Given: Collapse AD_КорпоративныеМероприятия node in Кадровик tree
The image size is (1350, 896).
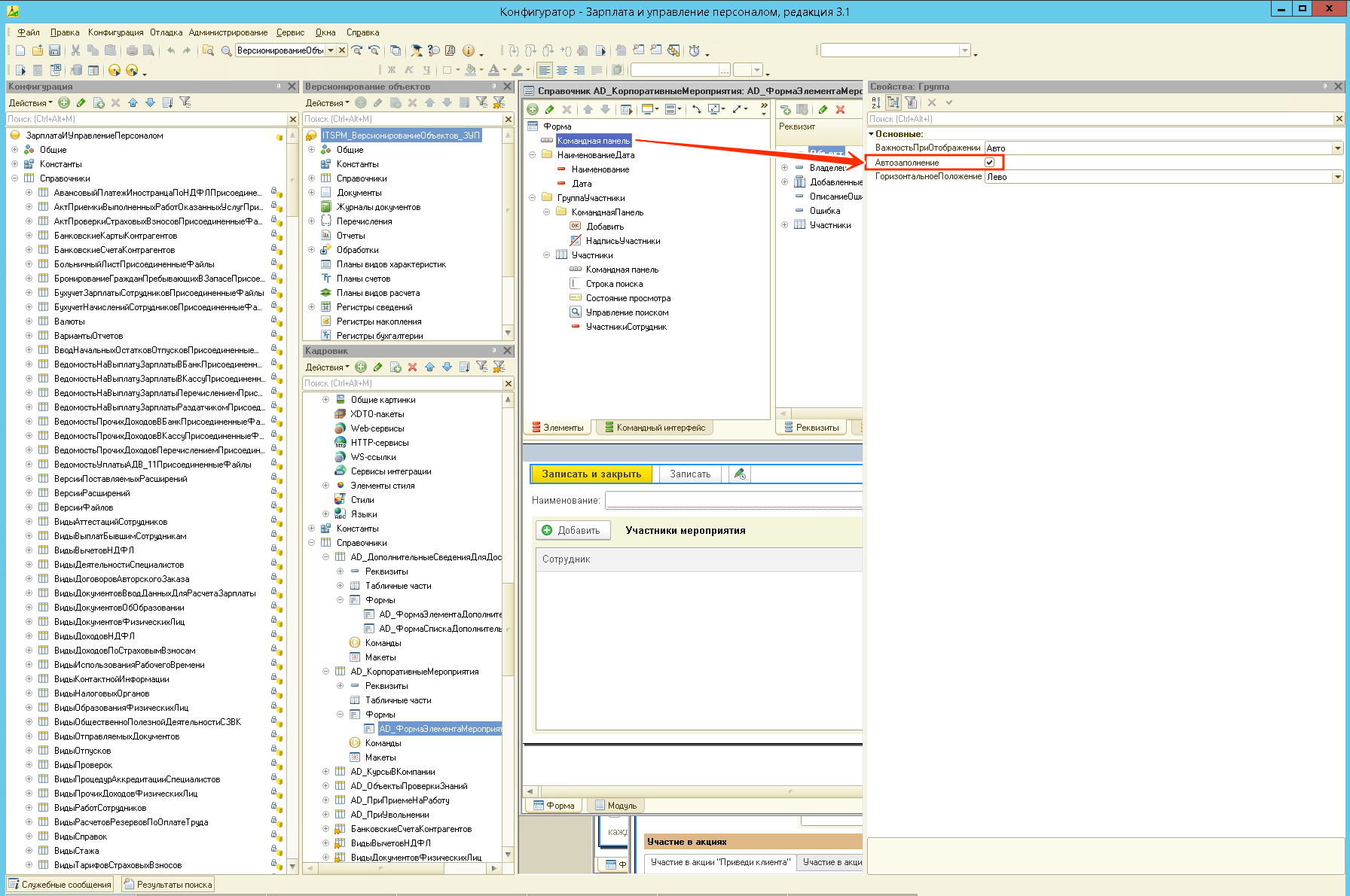Looking at the screenshot, I should coord(325,672).
